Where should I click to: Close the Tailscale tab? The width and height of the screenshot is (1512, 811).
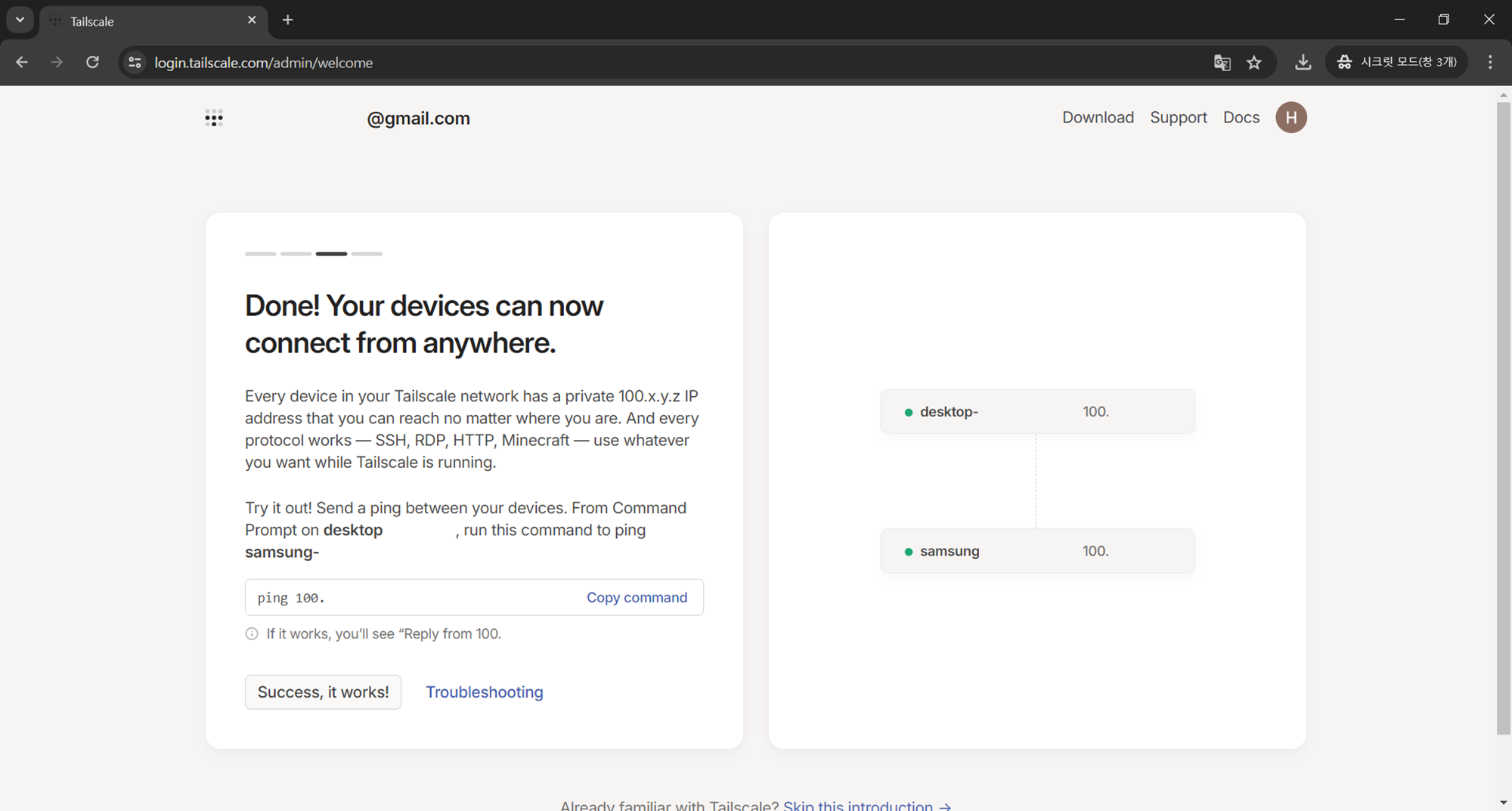252,20
